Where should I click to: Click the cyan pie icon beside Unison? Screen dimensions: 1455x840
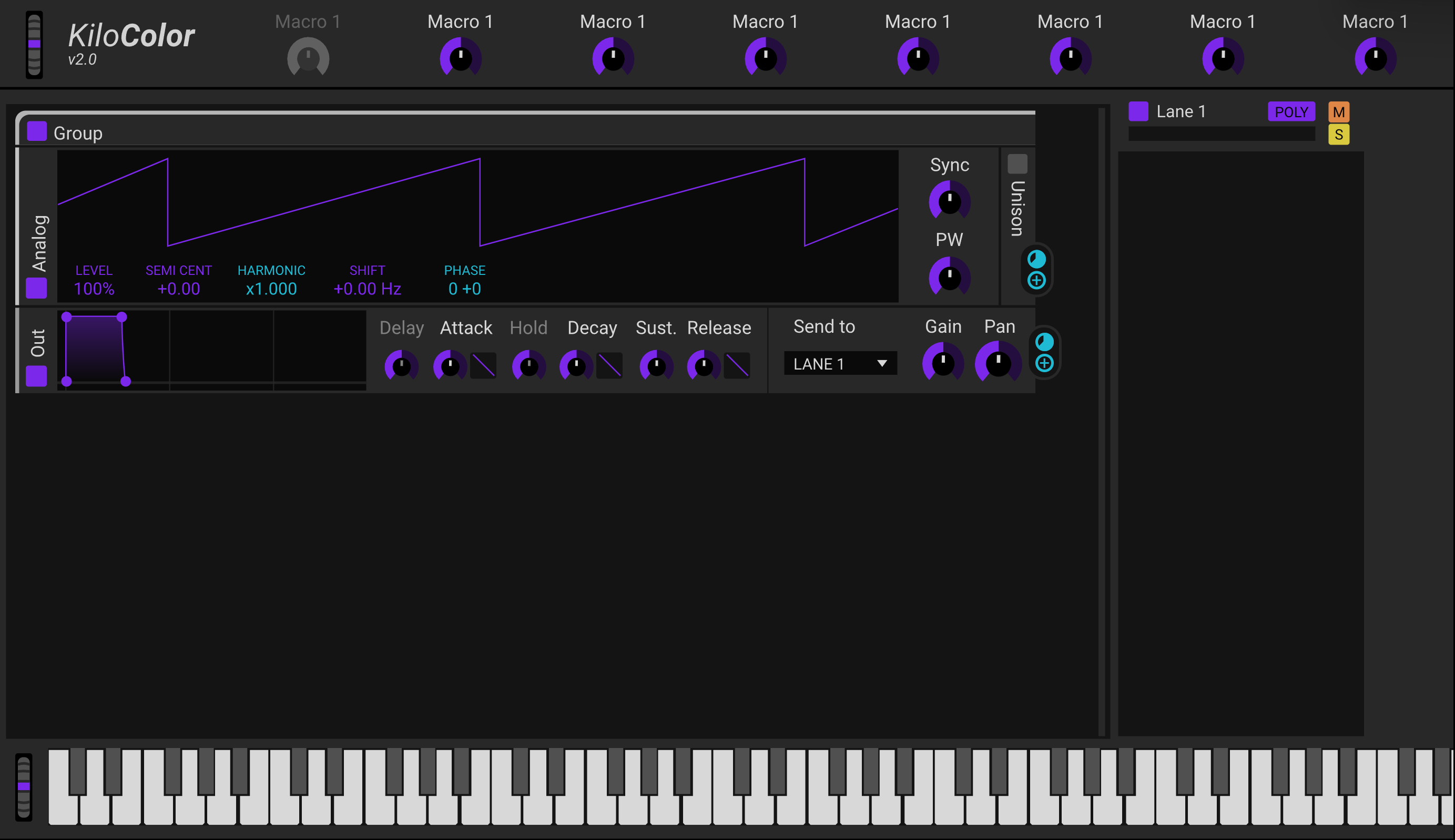[x=1036, y=259]
